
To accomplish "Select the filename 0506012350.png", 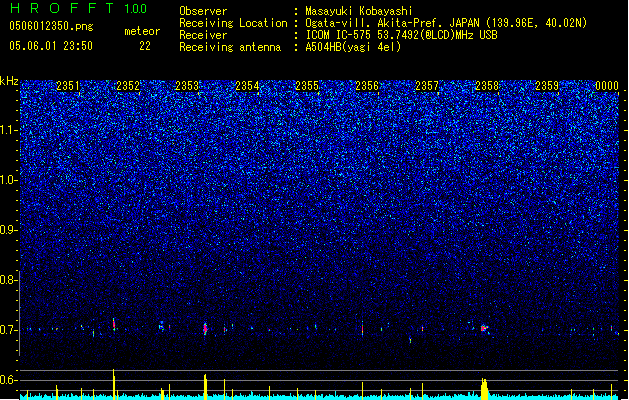I will tap(51, 26).
